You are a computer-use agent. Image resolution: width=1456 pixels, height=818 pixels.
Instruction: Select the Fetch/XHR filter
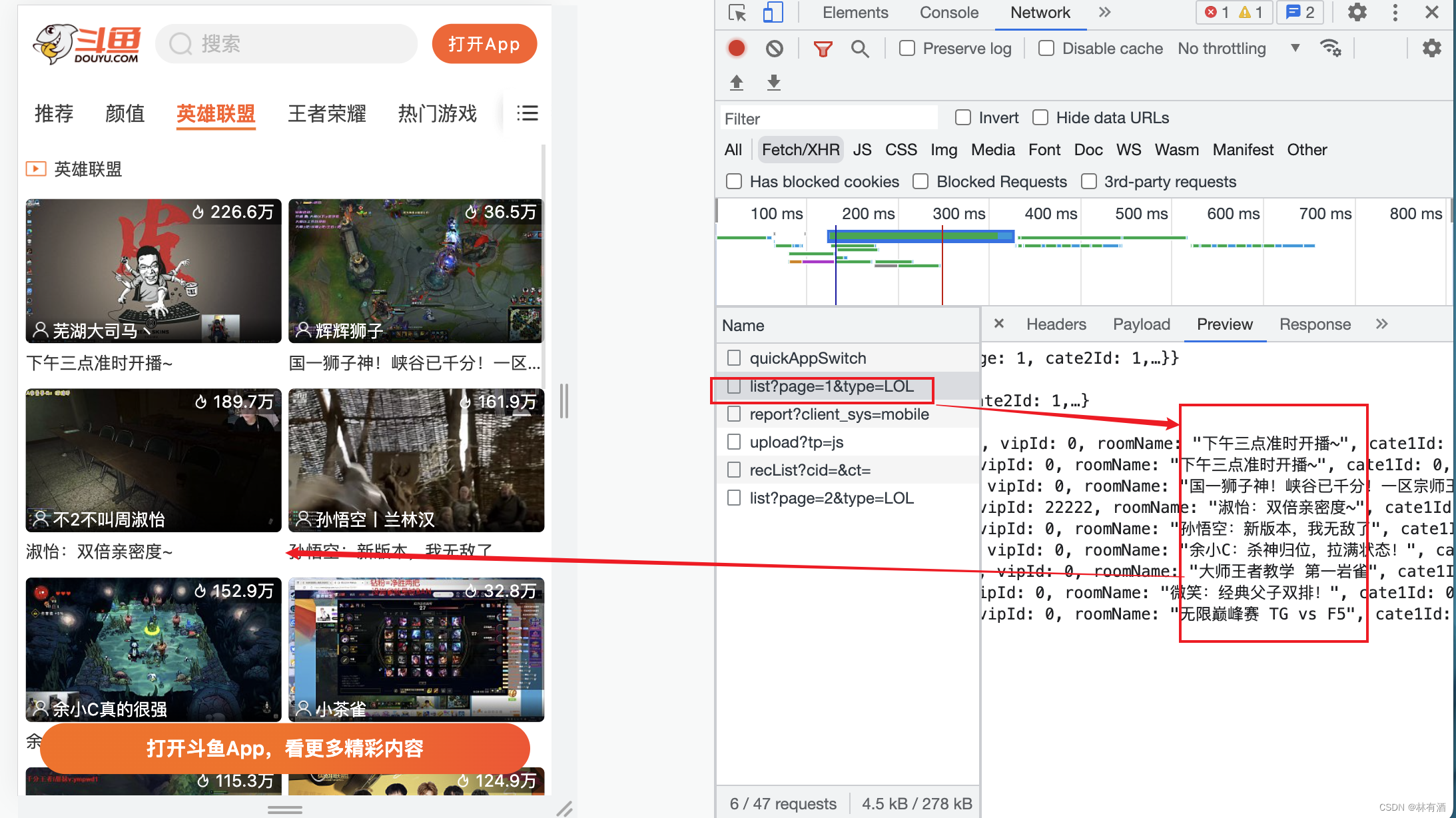click(x=801, y=150)
